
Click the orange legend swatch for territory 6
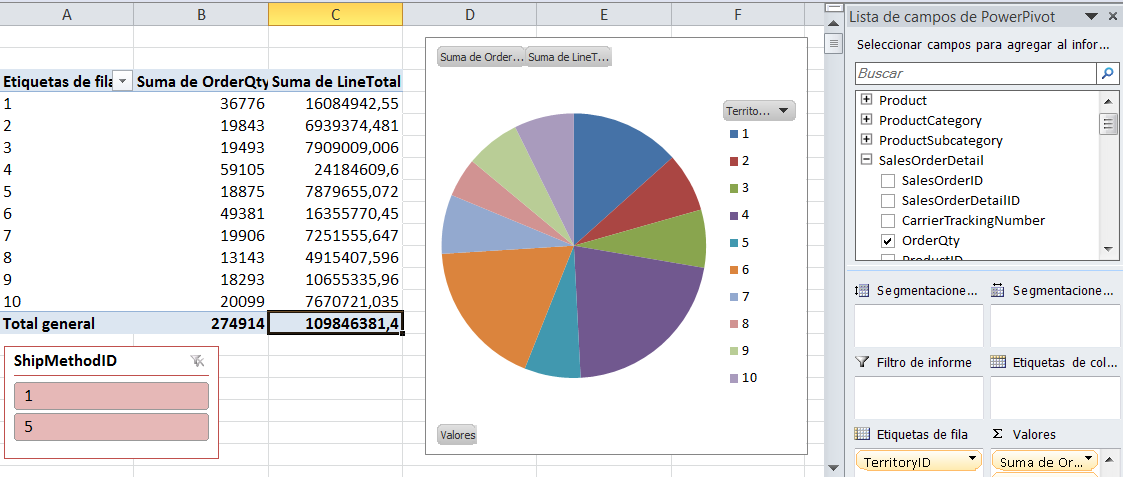734,270
